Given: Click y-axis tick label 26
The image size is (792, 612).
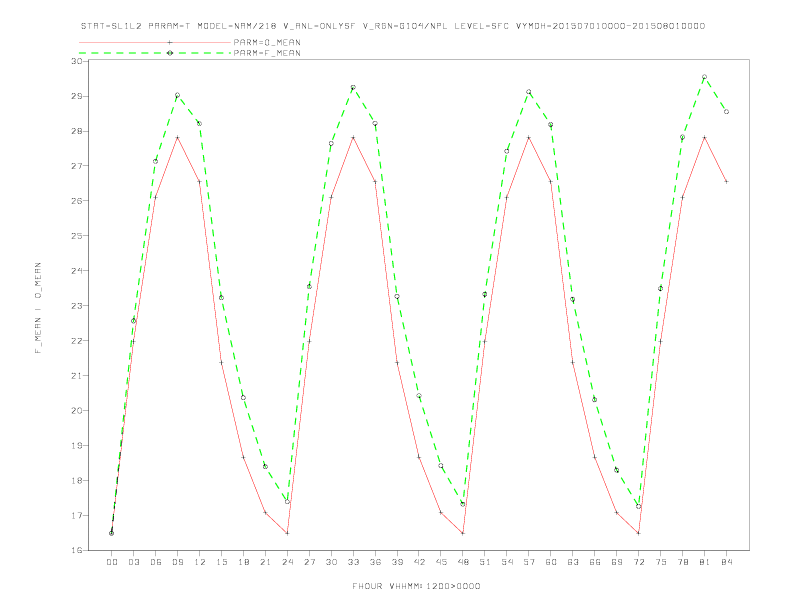Looking at the screenshot, I should coord(77,201).
